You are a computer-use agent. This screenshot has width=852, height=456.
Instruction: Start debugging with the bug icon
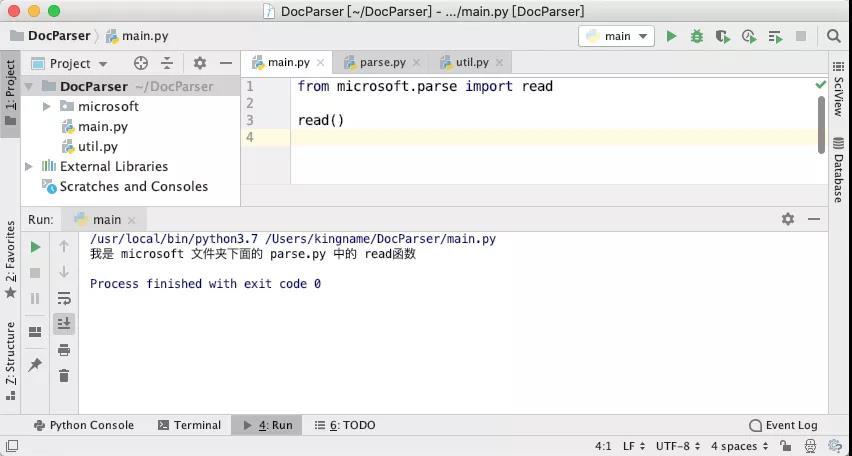coord(697,36)
